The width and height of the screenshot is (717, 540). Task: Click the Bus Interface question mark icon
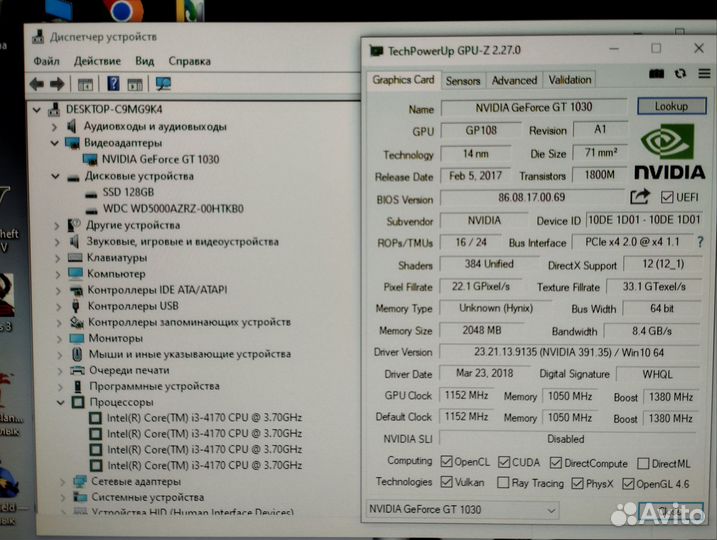coord(699,242)
